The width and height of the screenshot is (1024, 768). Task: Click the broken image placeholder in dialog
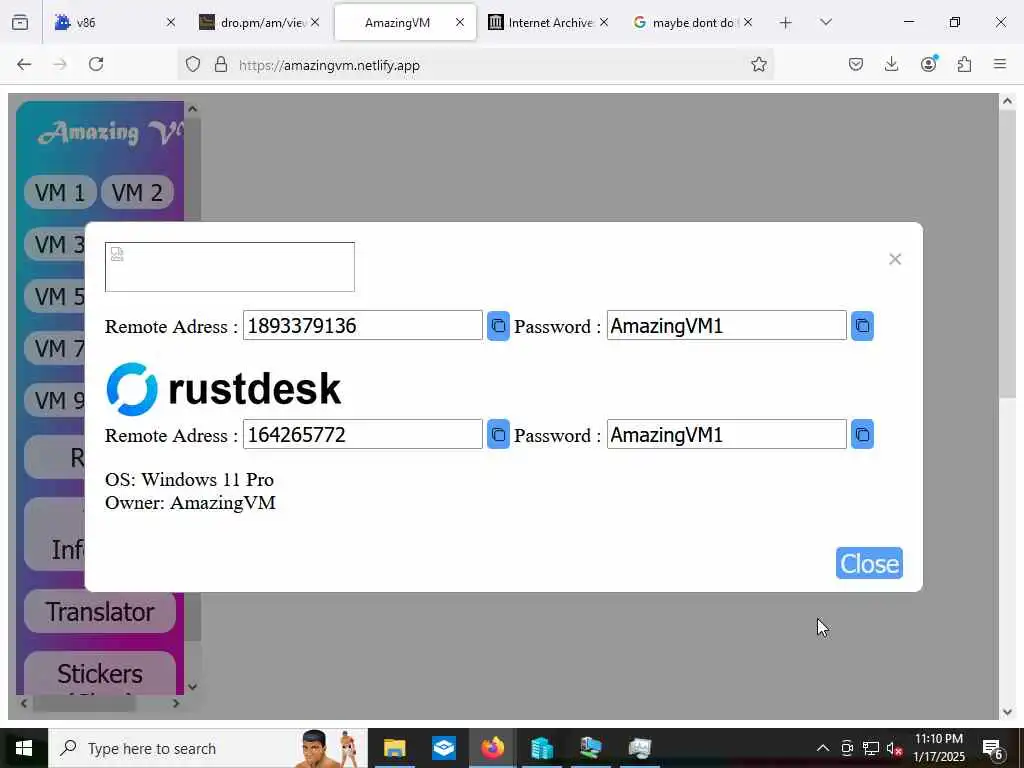click(230, 267)
